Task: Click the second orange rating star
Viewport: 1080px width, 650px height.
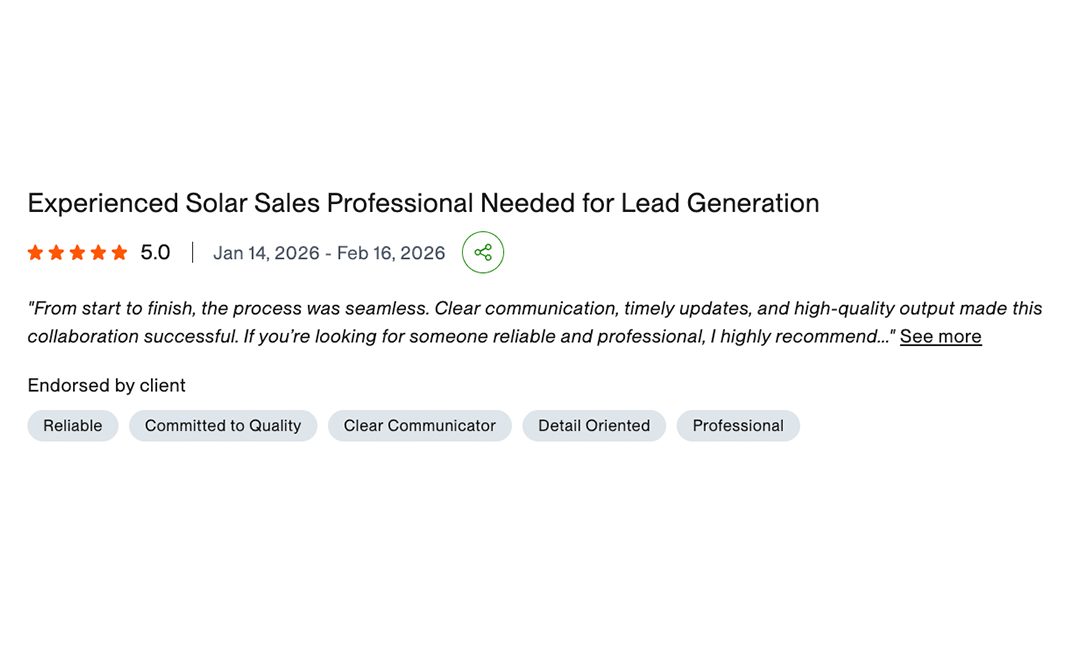Action: [x=56, y=253]
